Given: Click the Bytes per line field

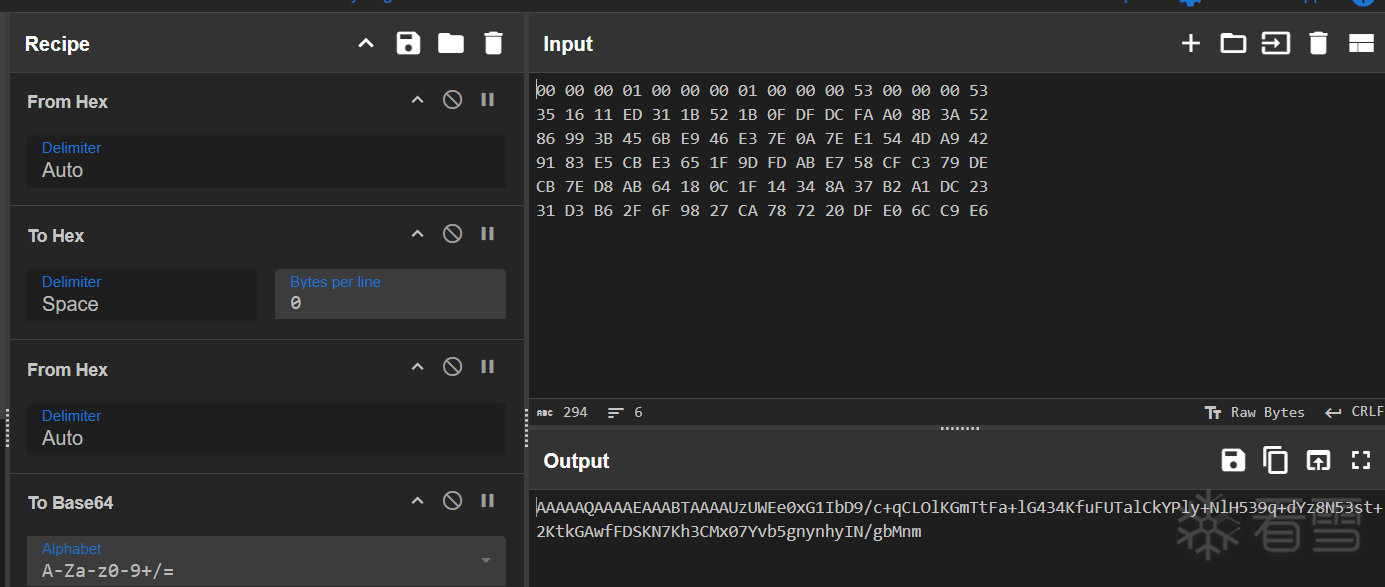Looking at the screenshot, I should coord(390,294).
